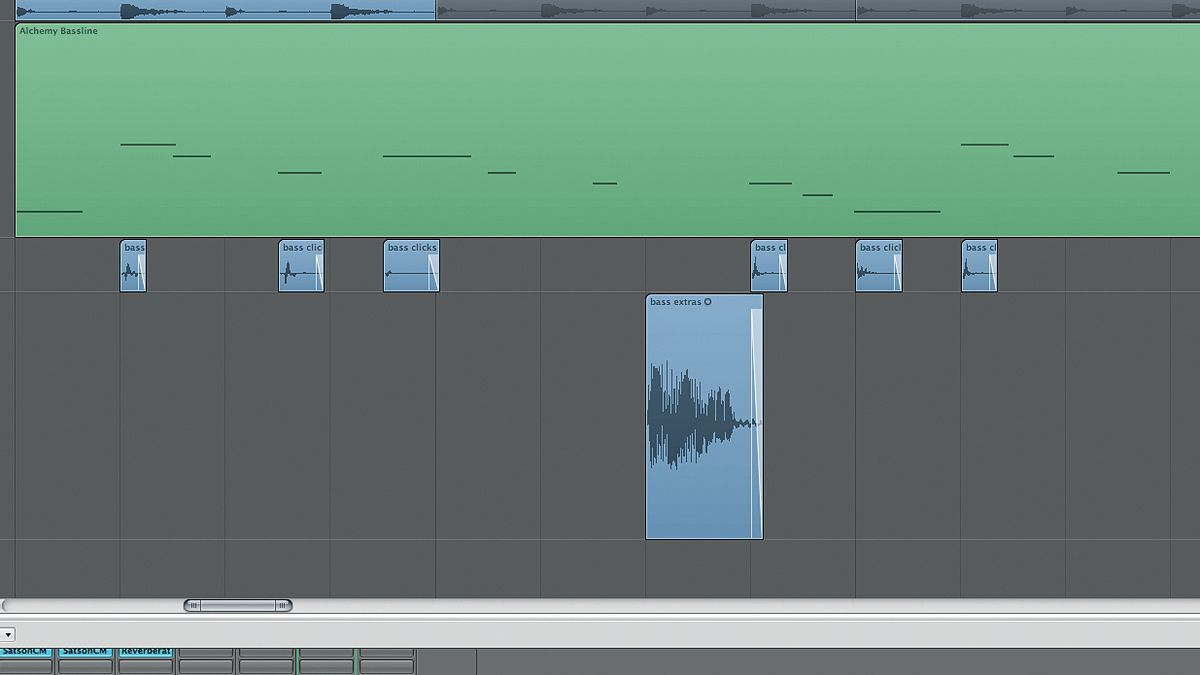The image size is (1200, 675).
Task: Select the first bass clicks audio region
Action: [134, 265]
